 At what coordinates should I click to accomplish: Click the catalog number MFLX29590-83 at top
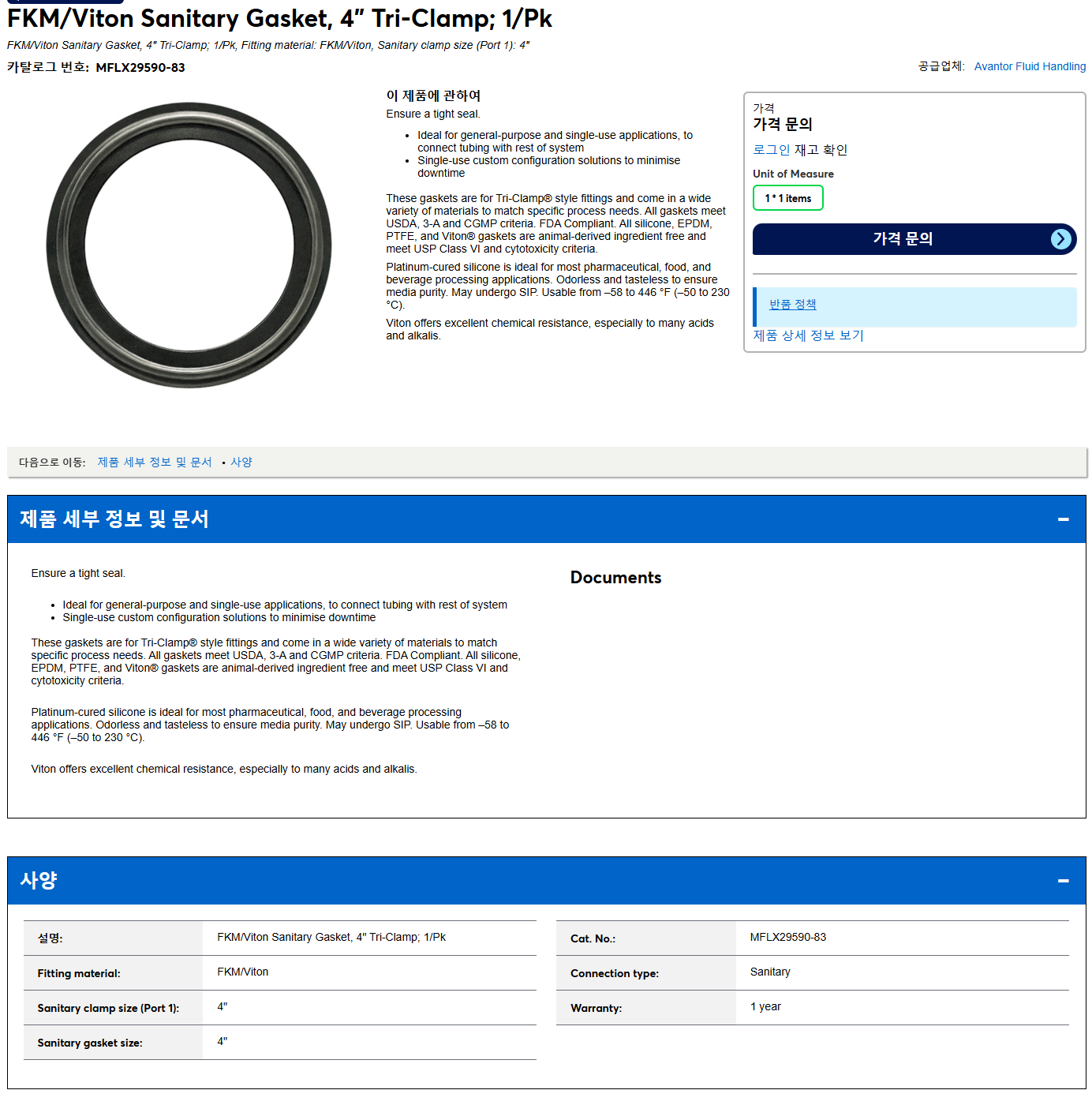pos(140,68)
